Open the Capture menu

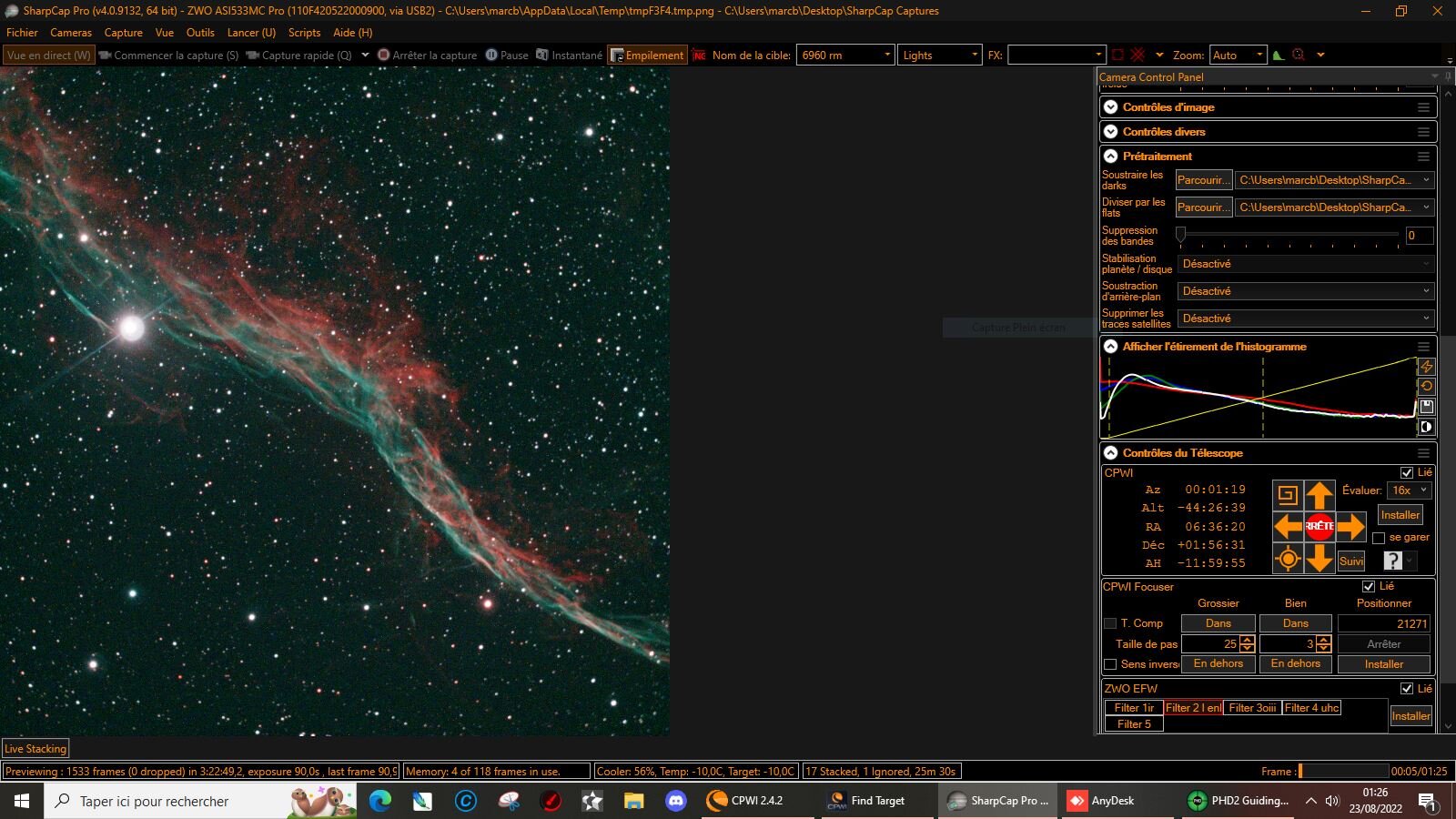click(x=124, y=33)
